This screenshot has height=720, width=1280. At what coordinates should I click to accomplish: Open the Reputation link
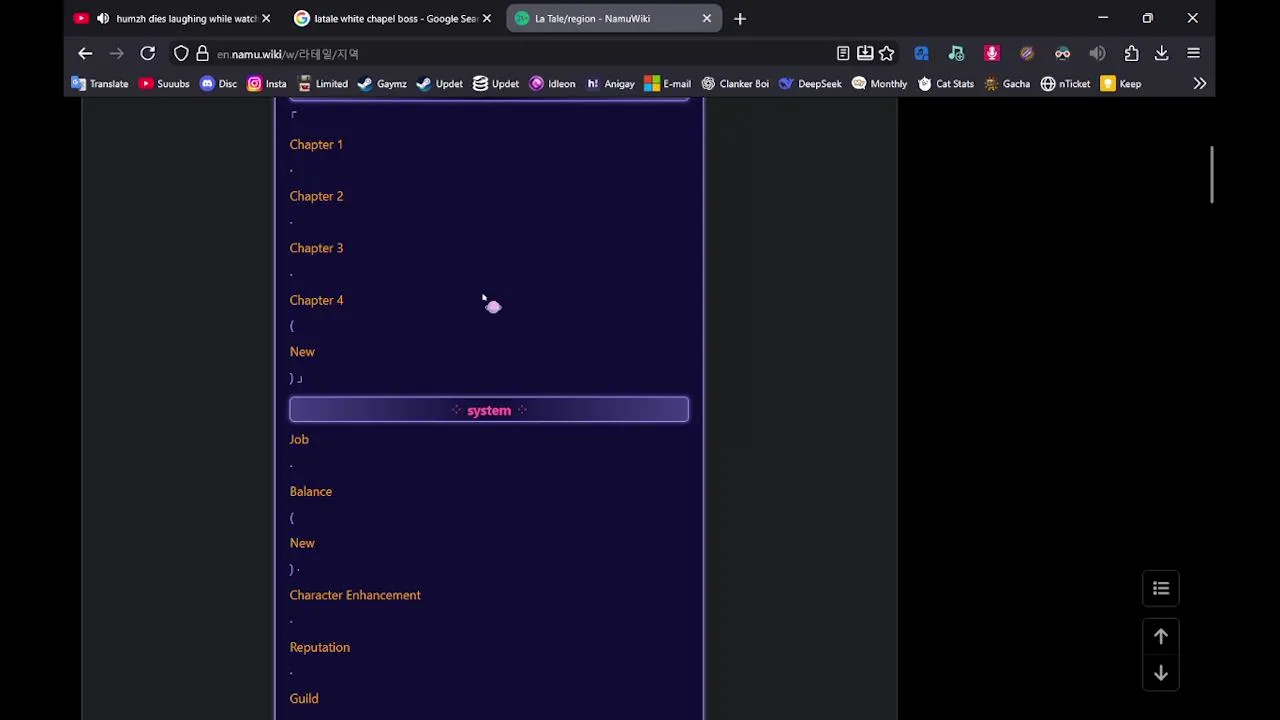320,647
